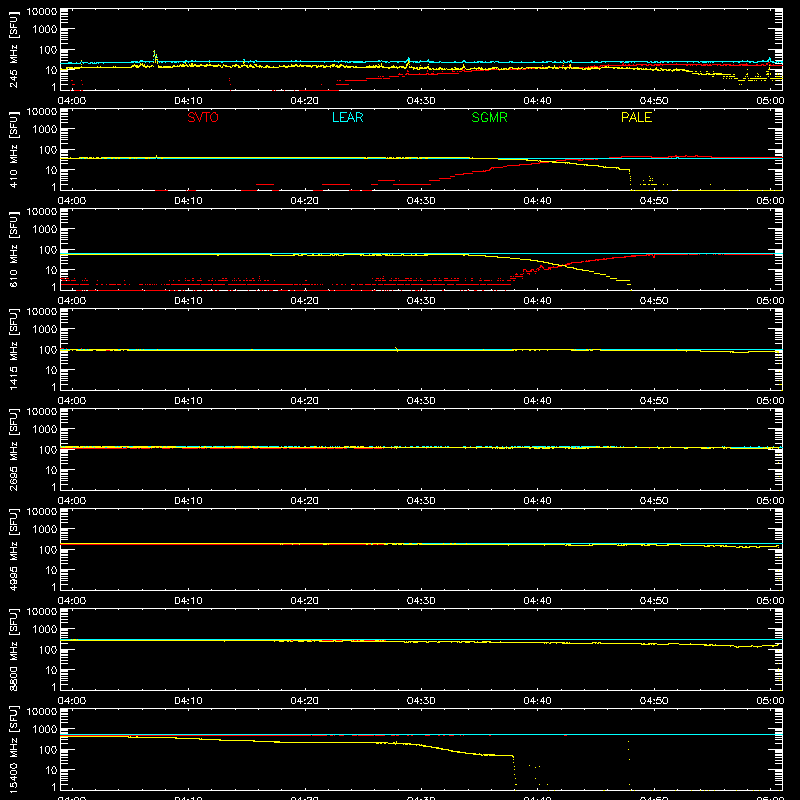This screenshot has height=800, width=800.
Task: Select the '1415 MHz [SFU]' y-axis title
Action: [x=13, y=349]
